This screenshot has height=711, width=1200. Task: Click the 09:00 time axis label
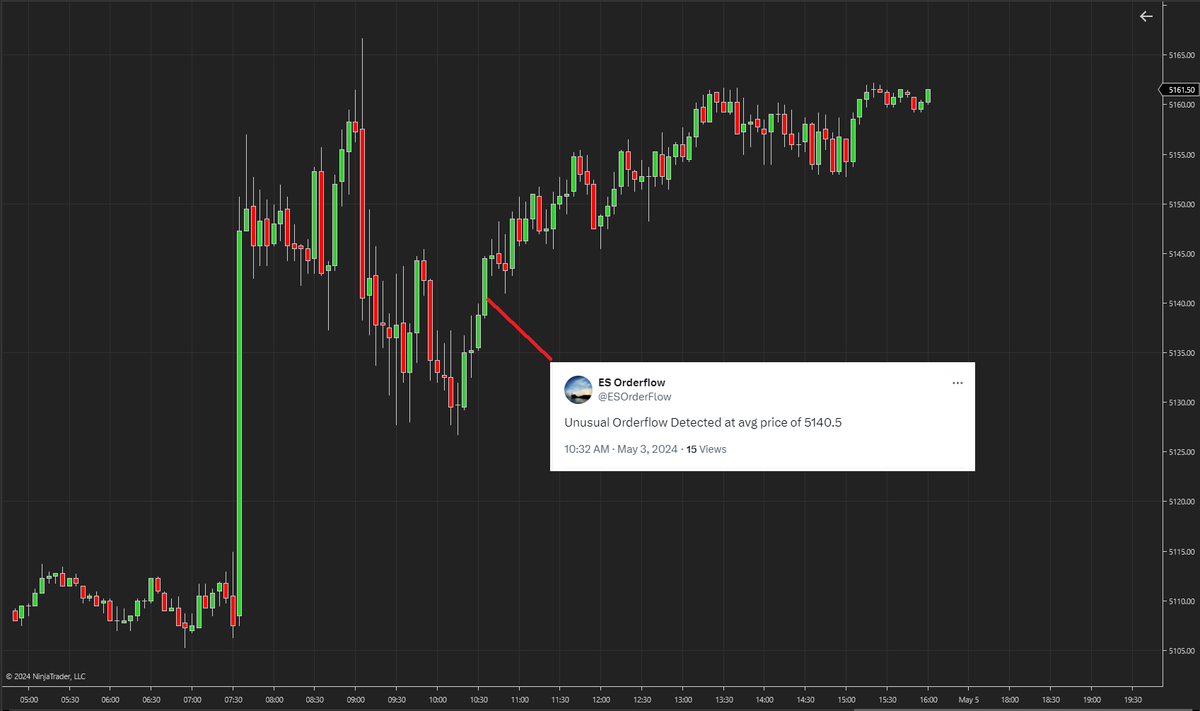355,700
